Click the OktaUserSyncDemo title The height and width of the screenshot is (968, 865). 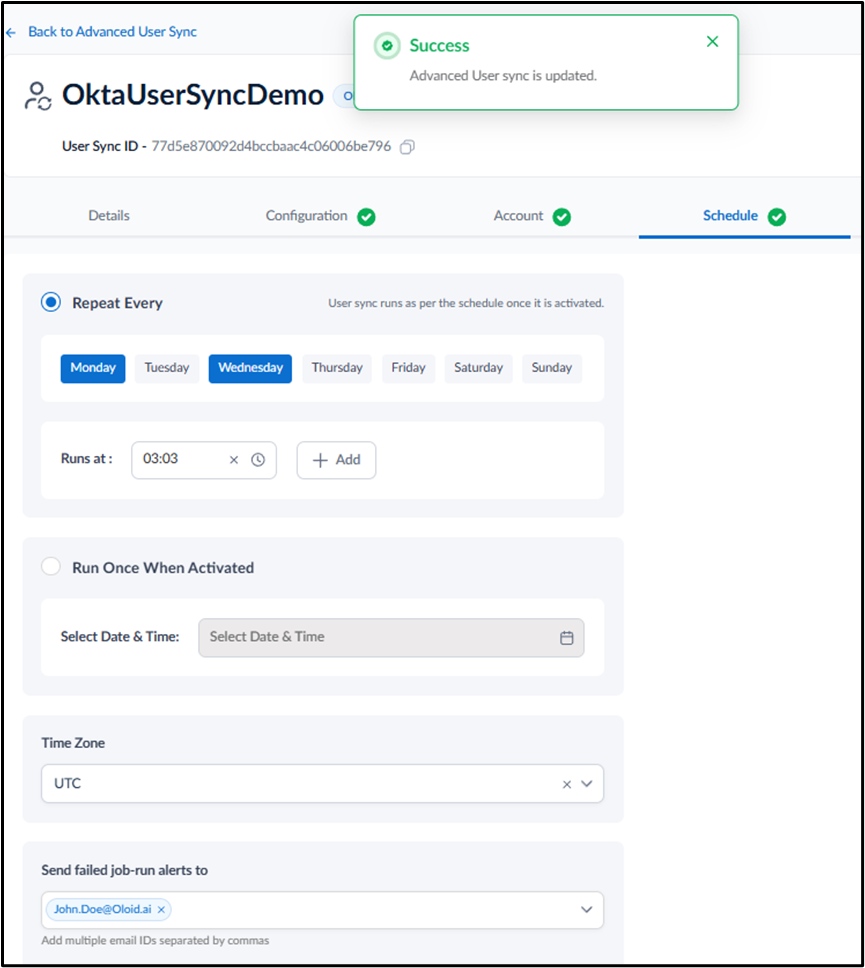pyautogui.click(x=193, y=95)
